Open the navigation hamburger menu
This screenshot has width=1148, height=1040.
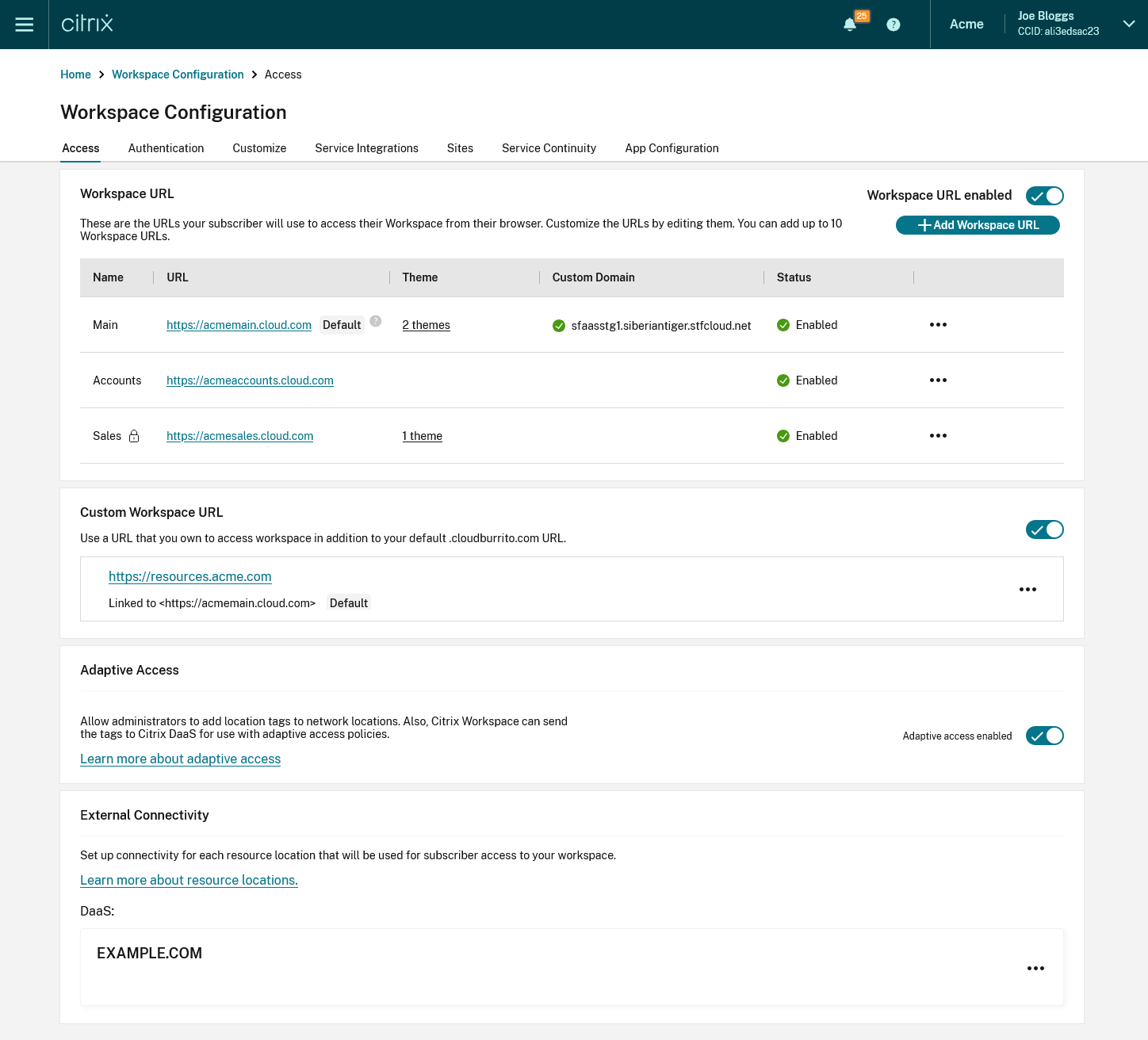(x=24, y=25)
